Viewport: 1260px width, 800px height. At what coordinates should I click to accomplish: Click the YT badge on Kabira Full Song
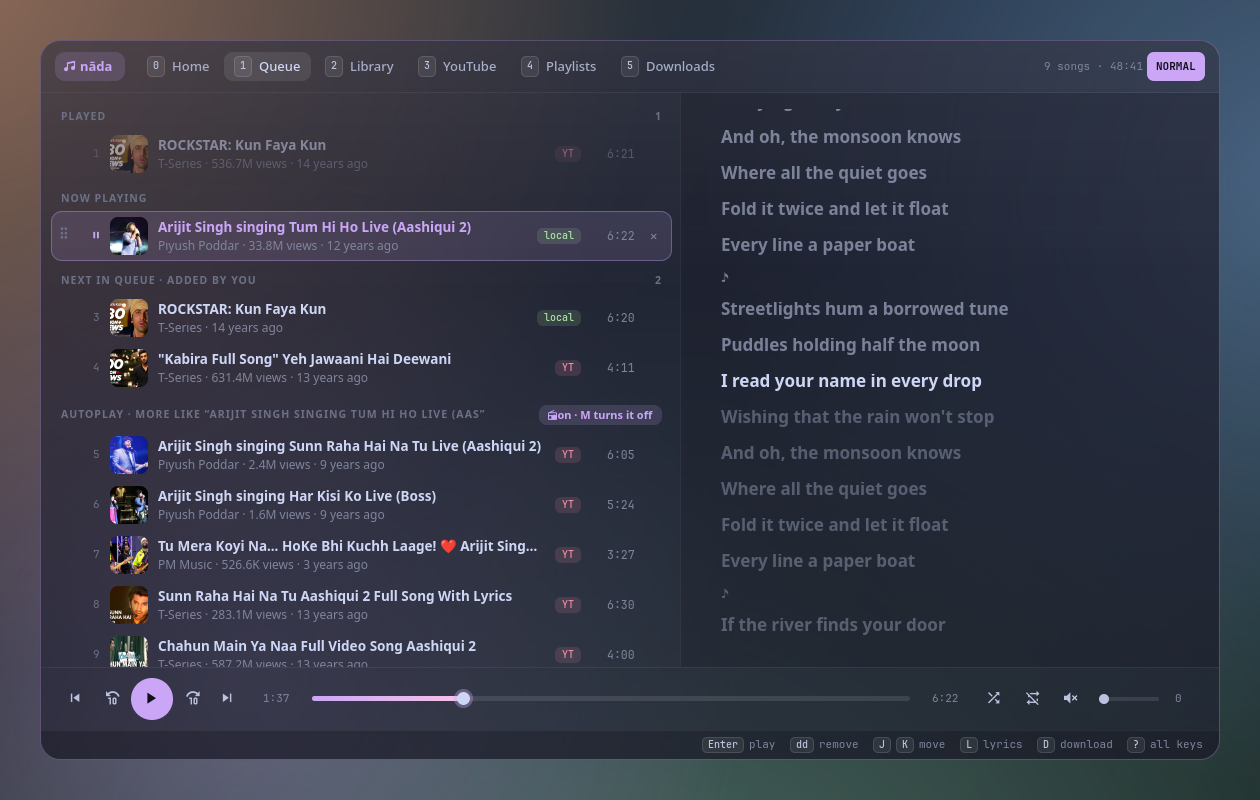pos(568,368)
